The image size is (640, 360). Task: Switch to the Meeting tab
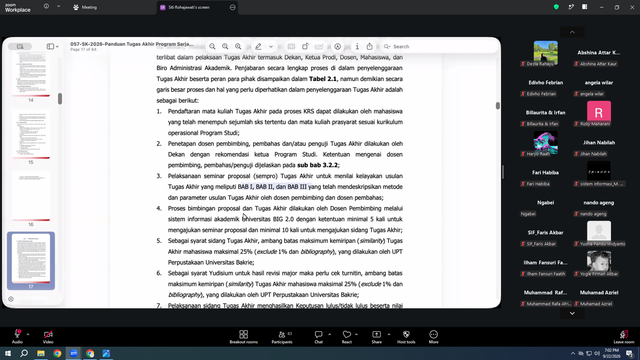[x=85, y=7]
